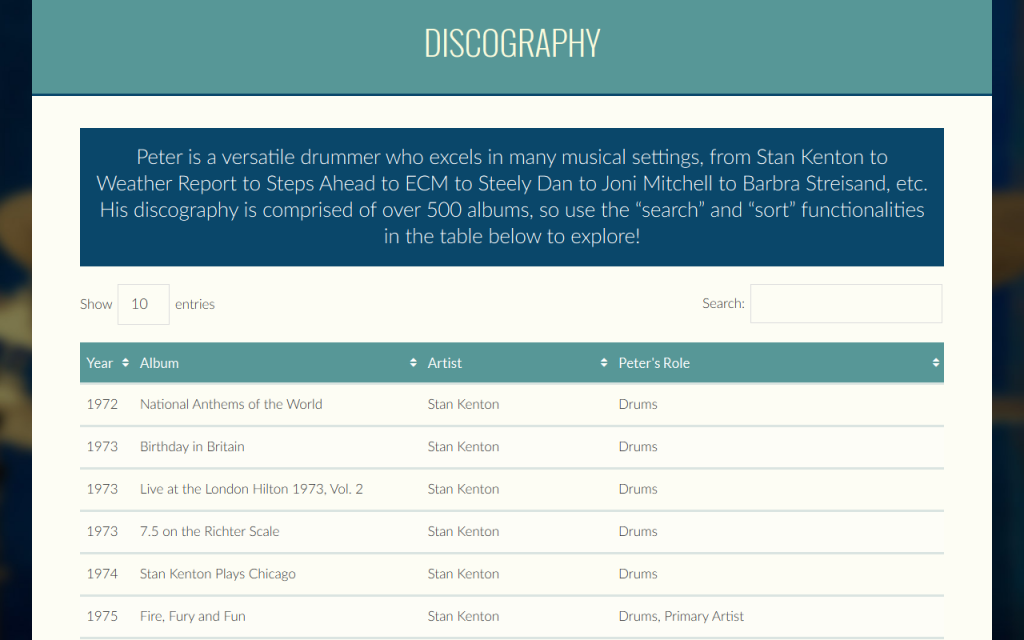Click Drums role in London Hilton row
Viewport: 1024px width, 640px height.
[x=638, y=489]
